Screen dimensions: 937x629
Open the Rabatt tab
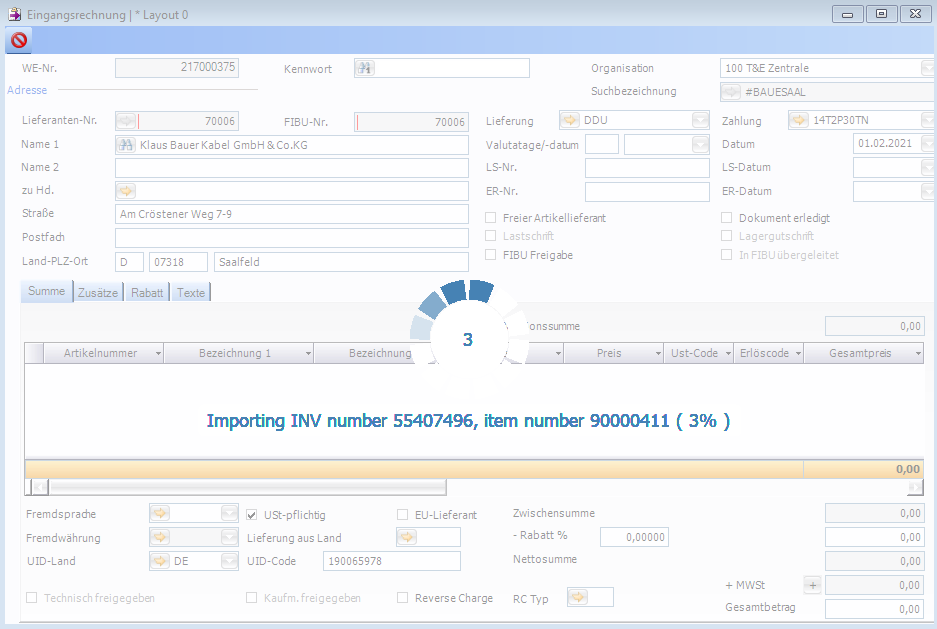[147, 292]
